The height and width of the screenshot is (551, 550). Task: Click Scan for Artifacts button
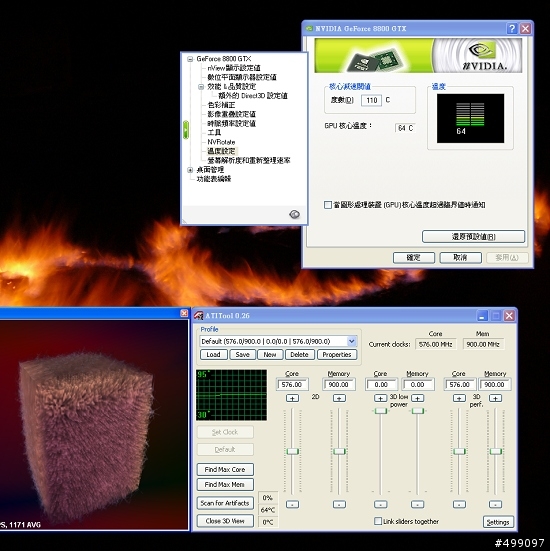tap(225, 503)
